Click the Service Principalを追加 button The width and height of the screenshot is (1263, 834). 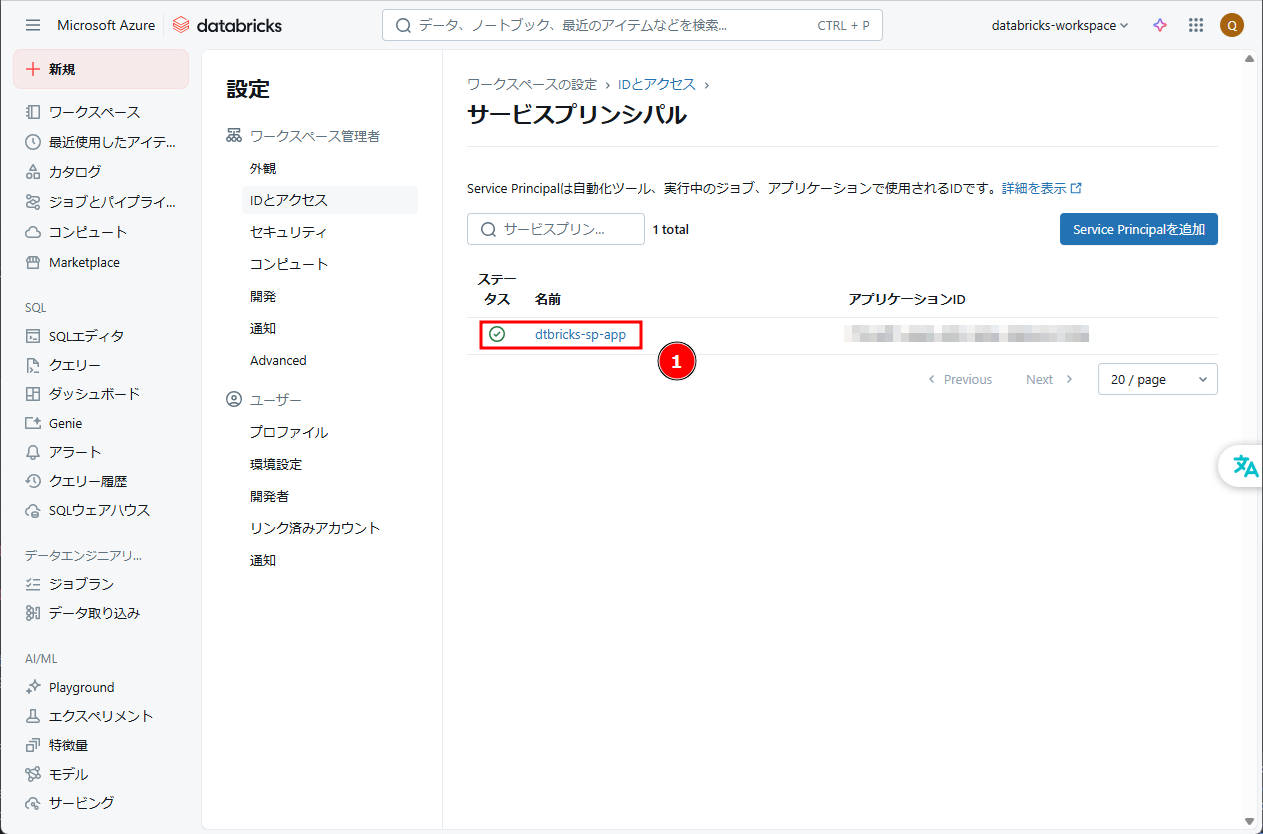click(x=1138, y=229)
